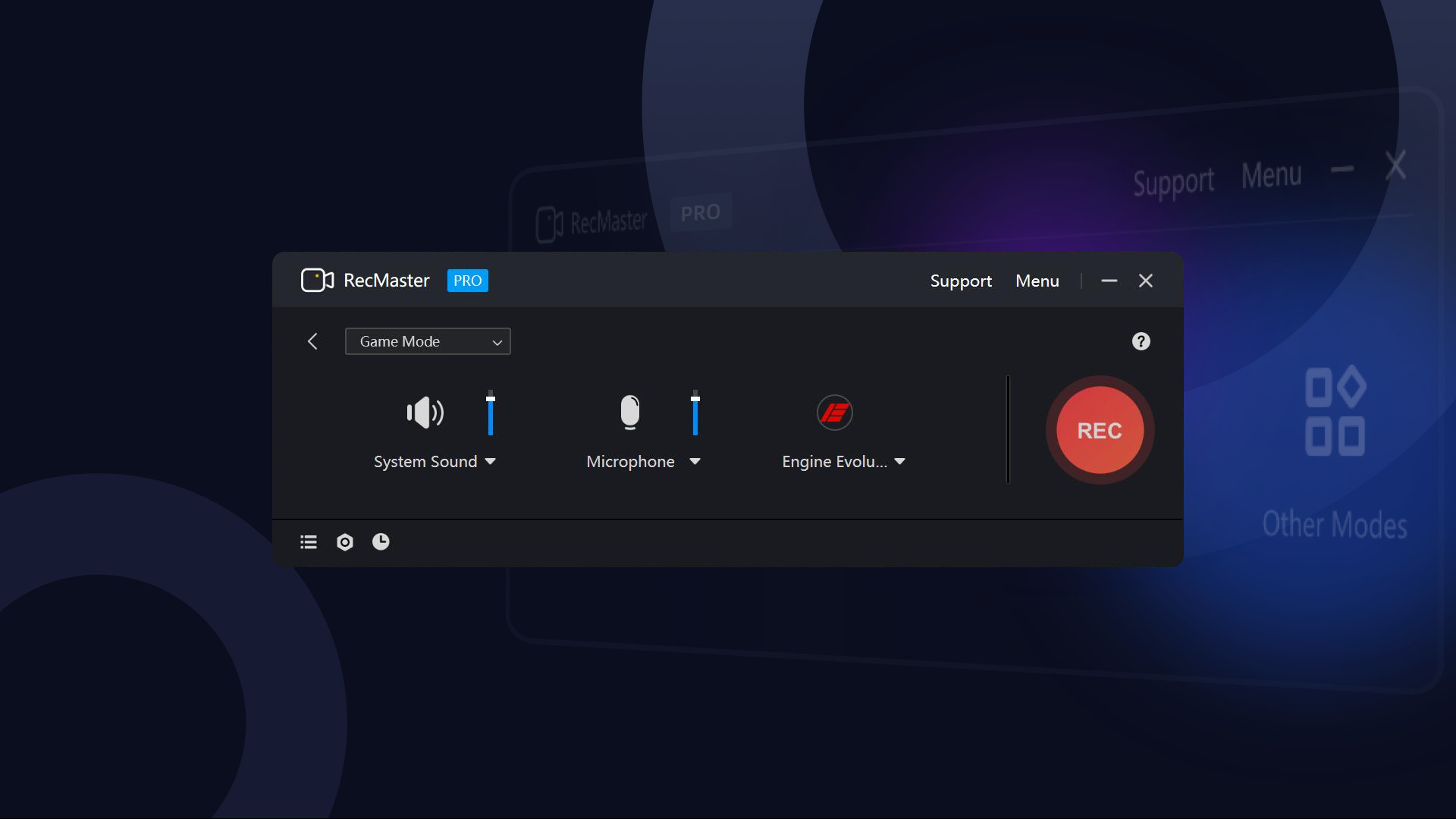The width and height of the screenshot is (1456, 819).
Task: Open the scheduled recording clock icon
Action: pos(380,541)
